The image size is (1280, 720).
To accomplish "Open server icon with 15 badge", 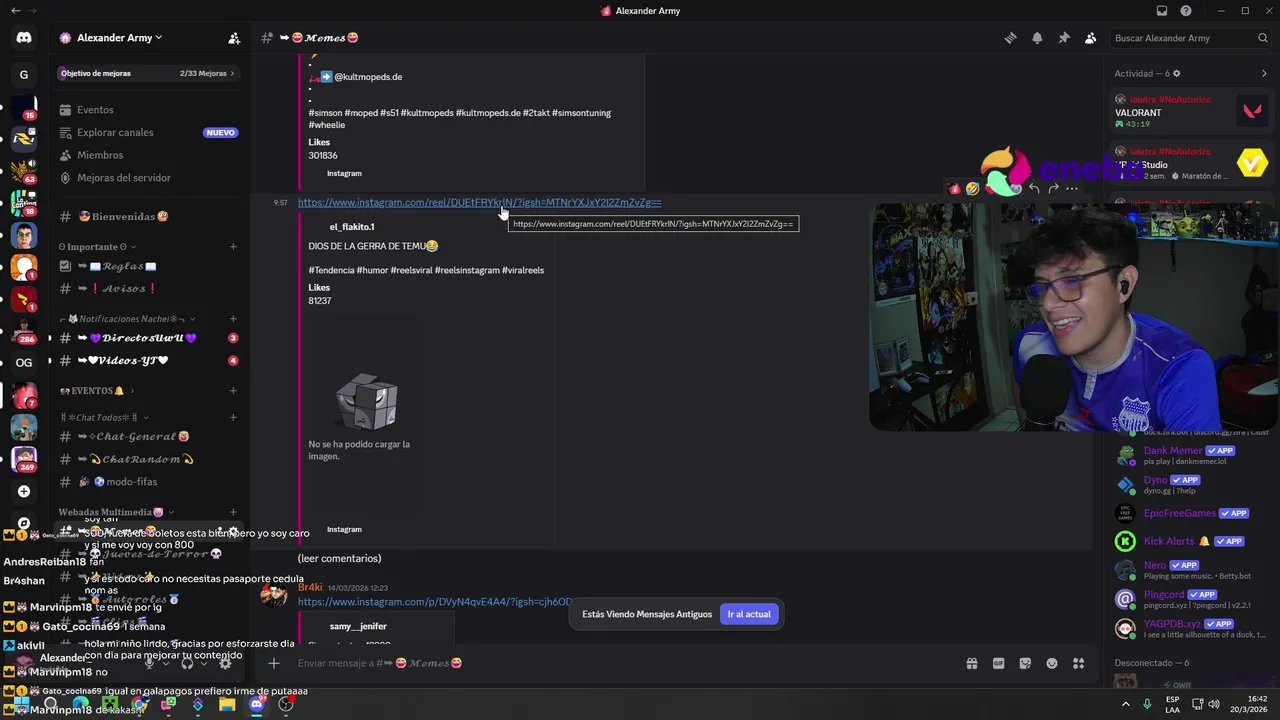I will [24, 107].
